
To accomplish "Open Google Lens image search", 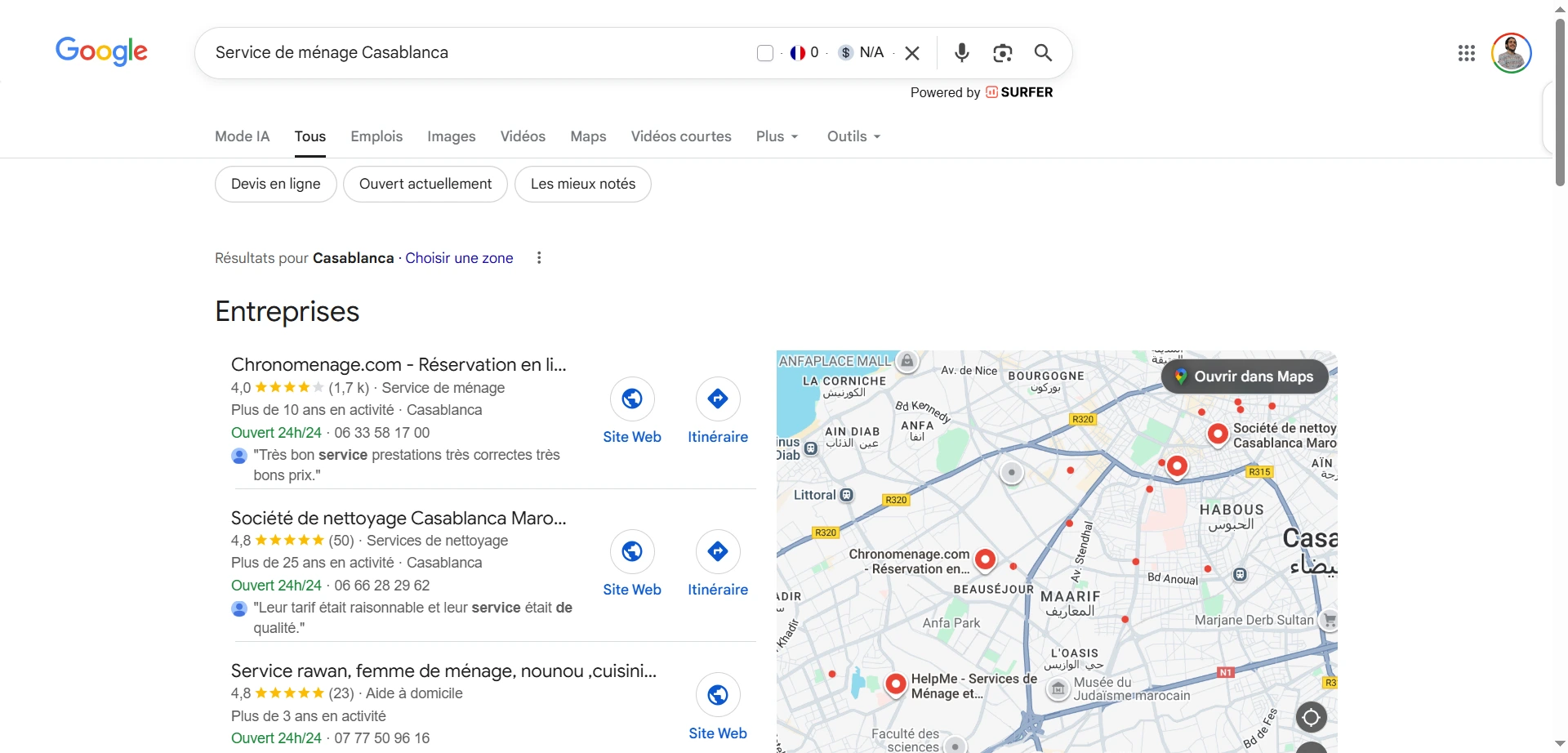I will (x=1002, y=53).
